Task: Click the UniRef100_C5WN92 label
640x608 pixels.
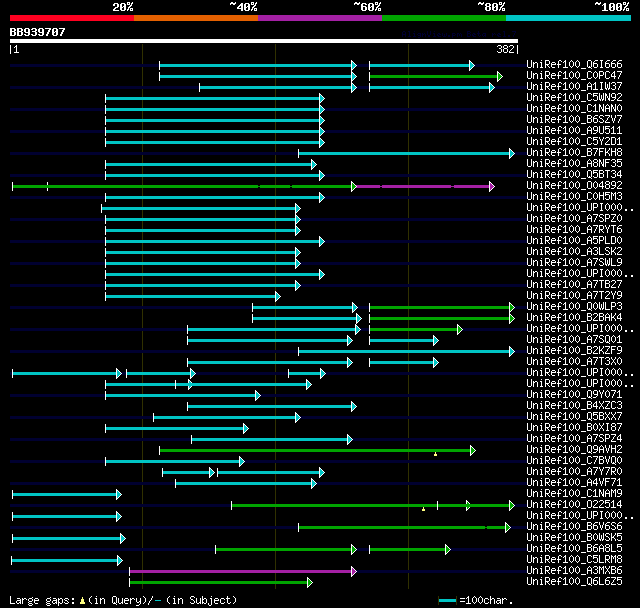Action: coord(574,98)
